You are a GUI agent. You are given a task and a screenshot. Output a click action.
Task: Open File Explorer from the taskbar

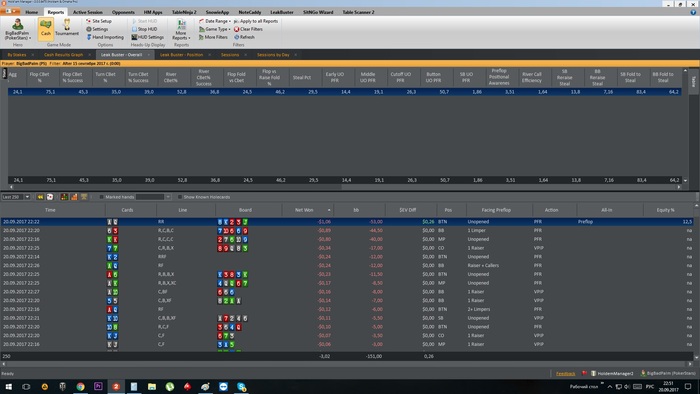(152, 387)
